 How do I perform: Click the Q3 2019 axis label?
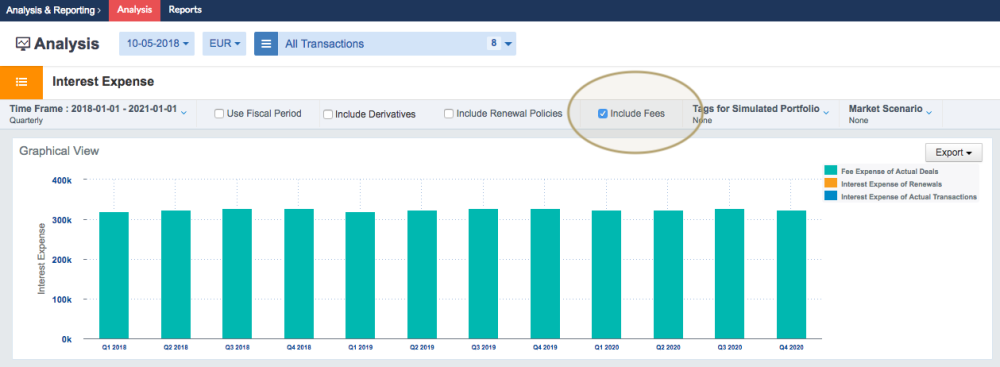pos(483,348)
